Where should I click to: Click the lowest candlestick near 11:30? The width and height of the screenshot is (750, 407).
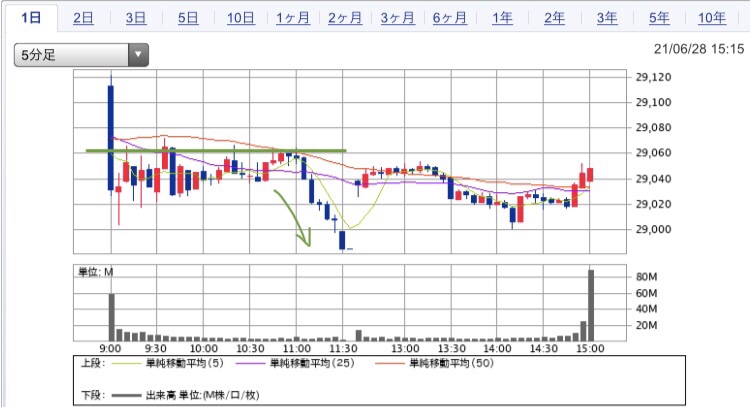(342, 240)
